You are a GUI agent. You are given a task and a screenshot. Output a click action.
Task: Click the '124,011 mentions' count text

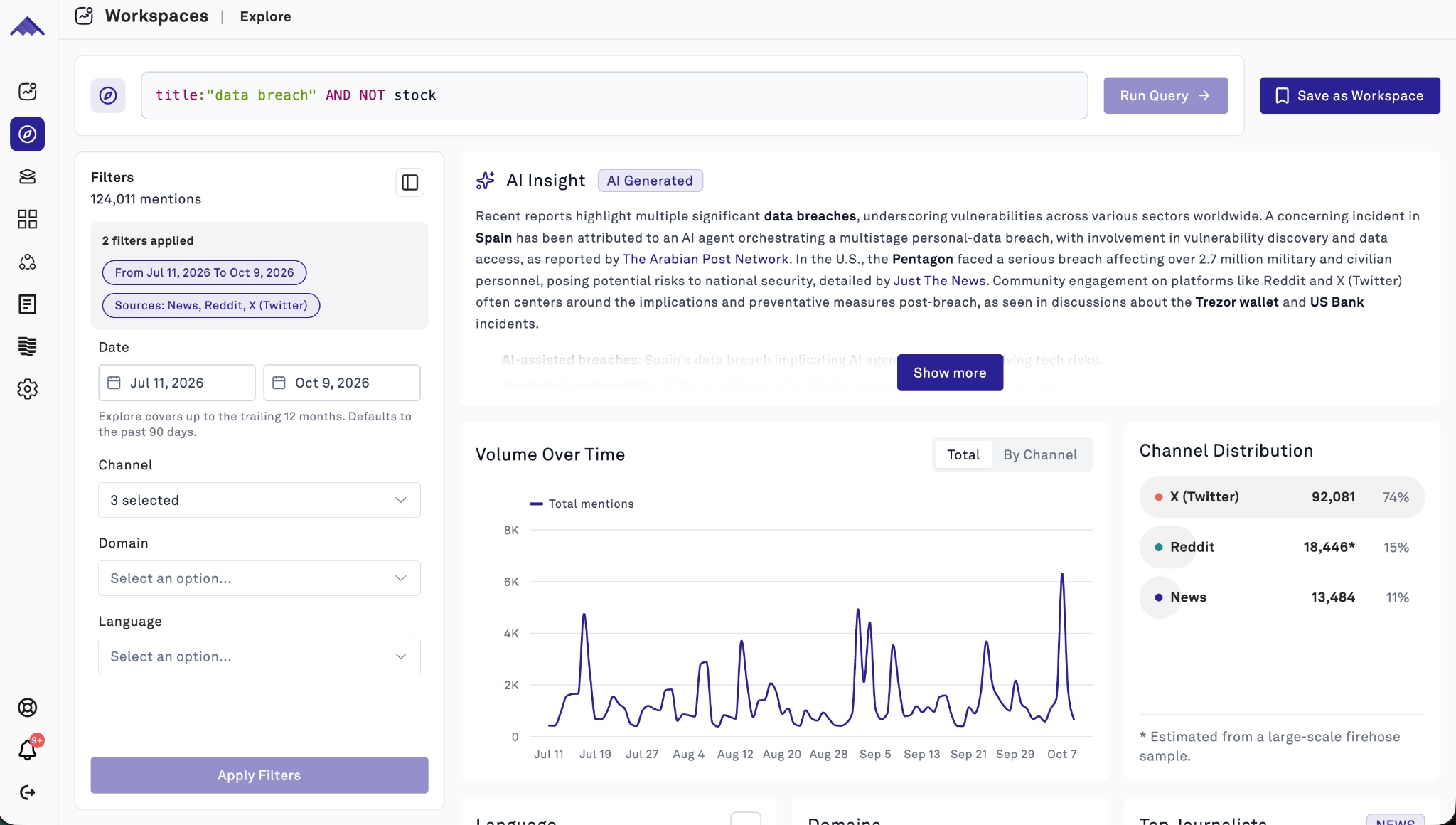146,199
